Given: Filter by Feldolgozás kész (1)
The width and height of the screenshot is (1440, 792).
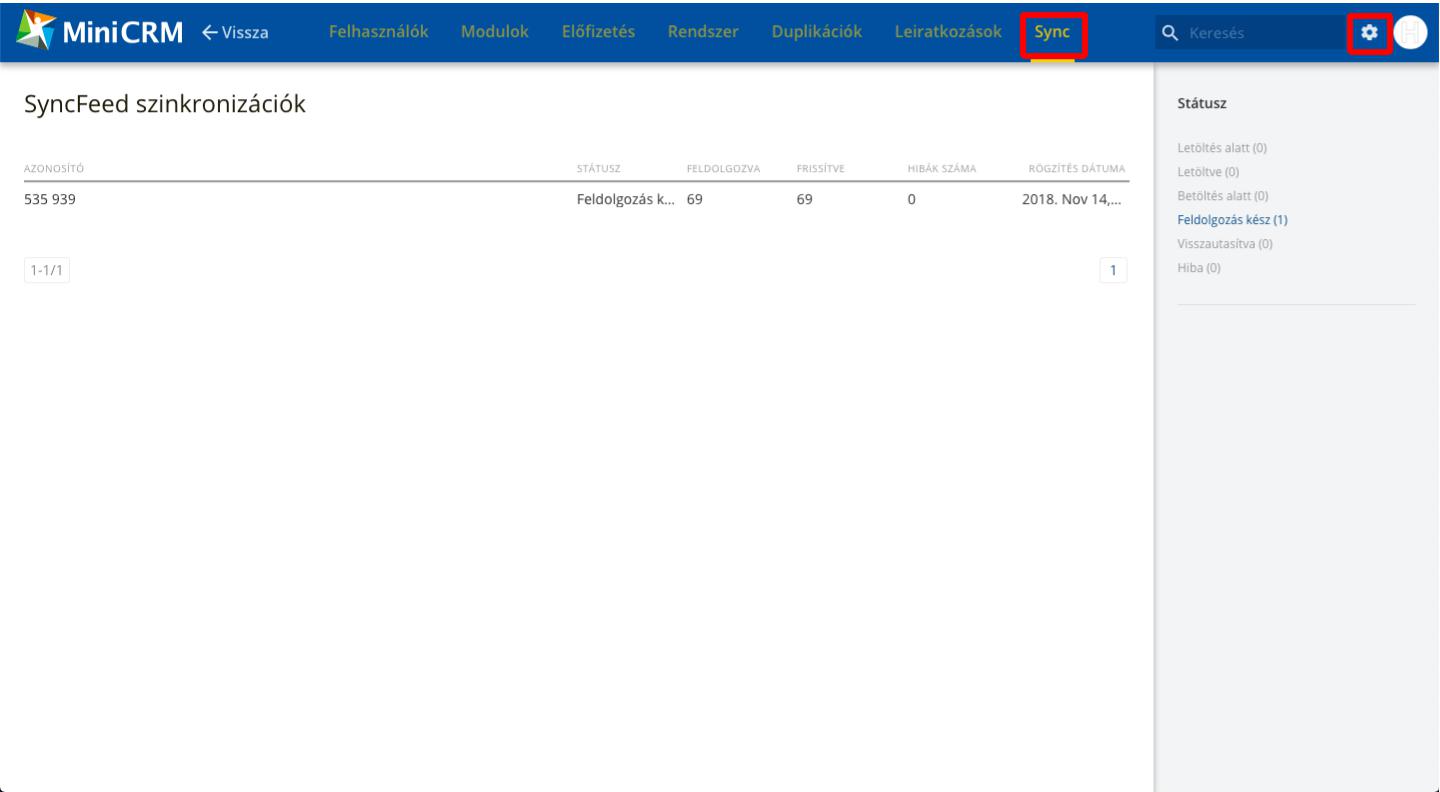Looking at the screenshot, I should pos(1232,220).
